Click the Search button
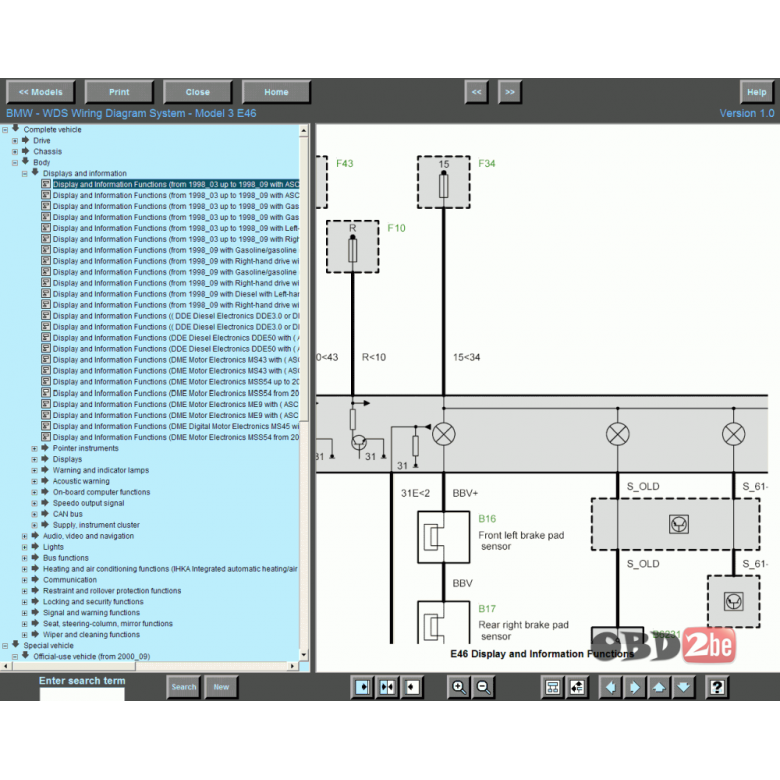 coord(184,687)
